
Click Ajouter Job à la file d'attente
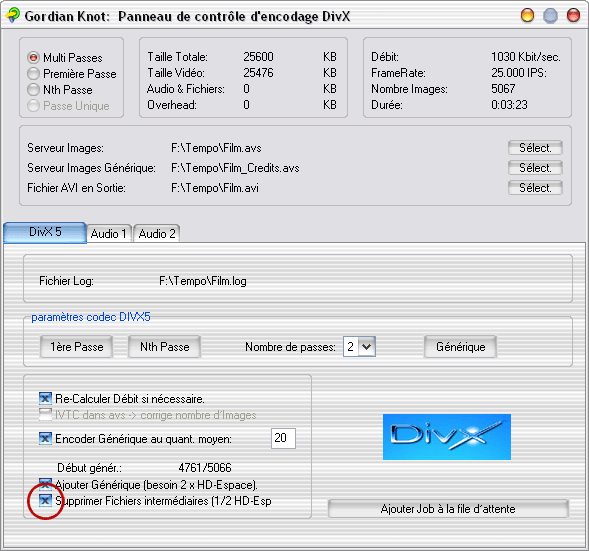(448, 509)
